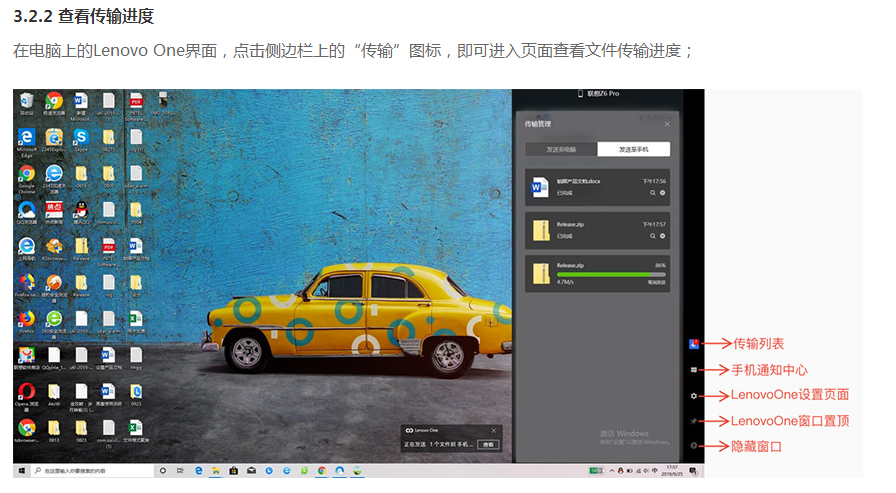This screenshot has width=896, height=493.
Task: Select the 发送至手机 tab
Action: (633, 149)
